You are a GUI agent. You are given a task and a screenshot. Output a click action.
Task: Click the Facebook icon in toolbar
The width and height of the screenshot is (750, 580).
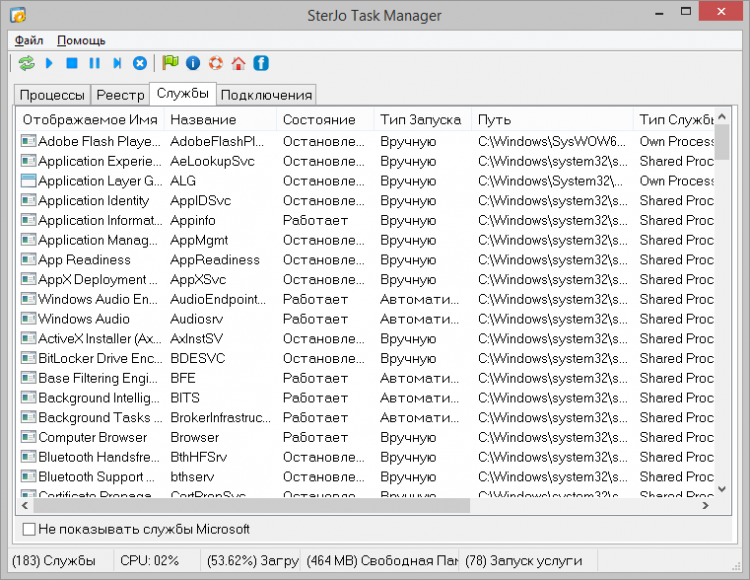point(261,63)
